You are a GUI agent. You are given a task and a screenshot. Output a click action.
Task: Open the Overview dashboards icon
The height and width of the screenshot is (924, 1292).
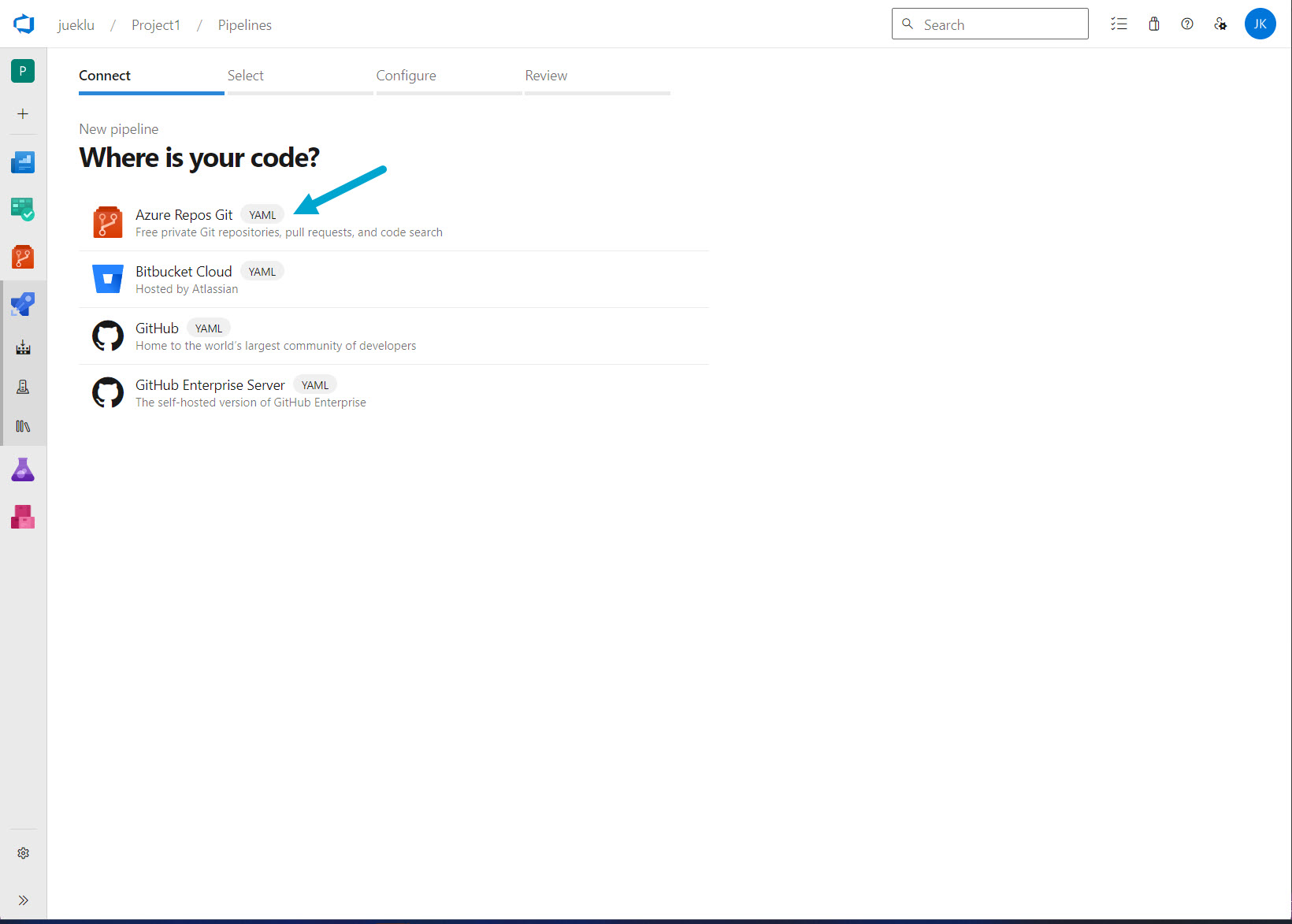click(x=23, y=162)
